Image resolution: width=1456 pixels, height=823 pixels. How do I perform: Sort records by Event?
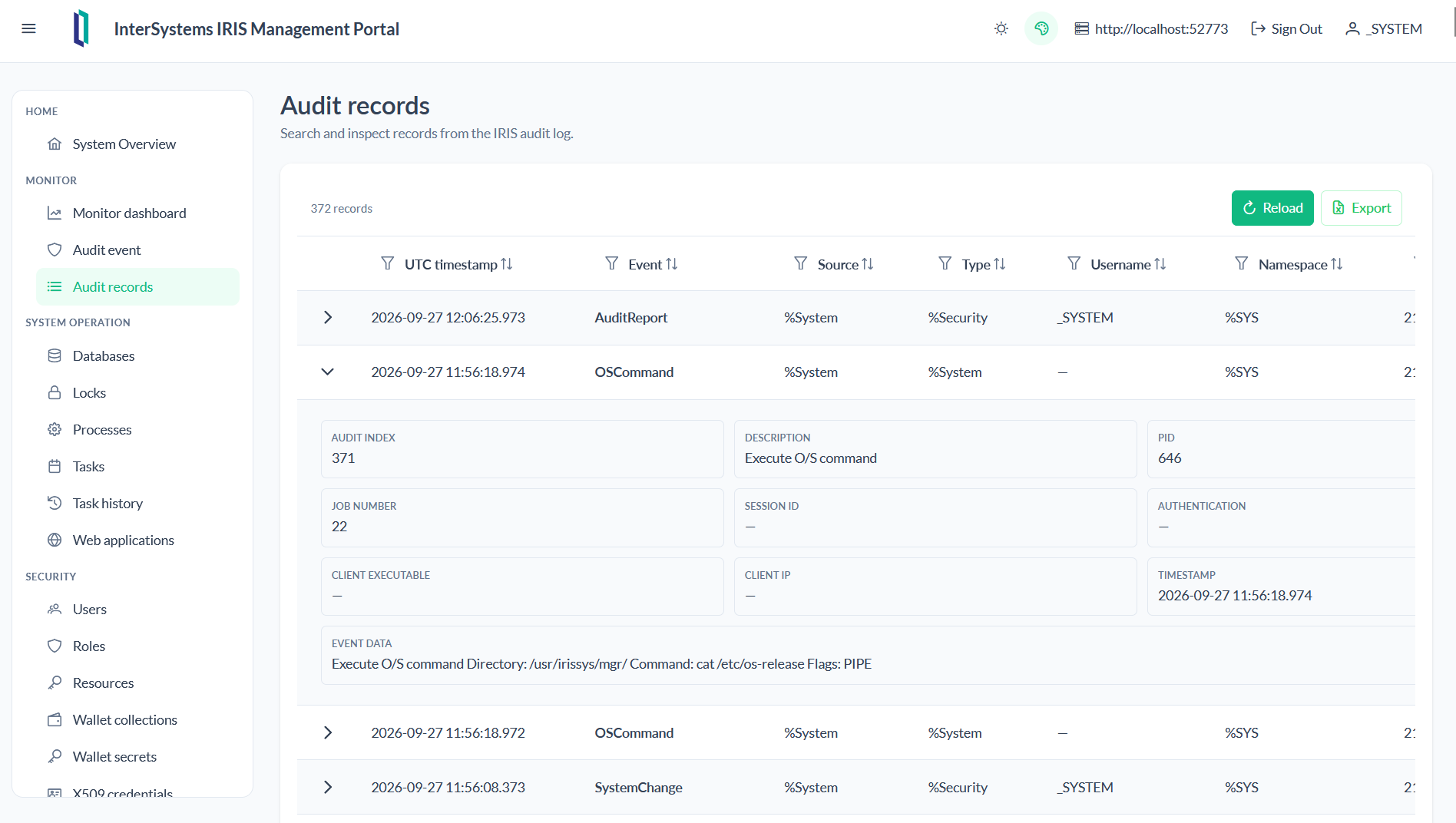click(672, 264)
